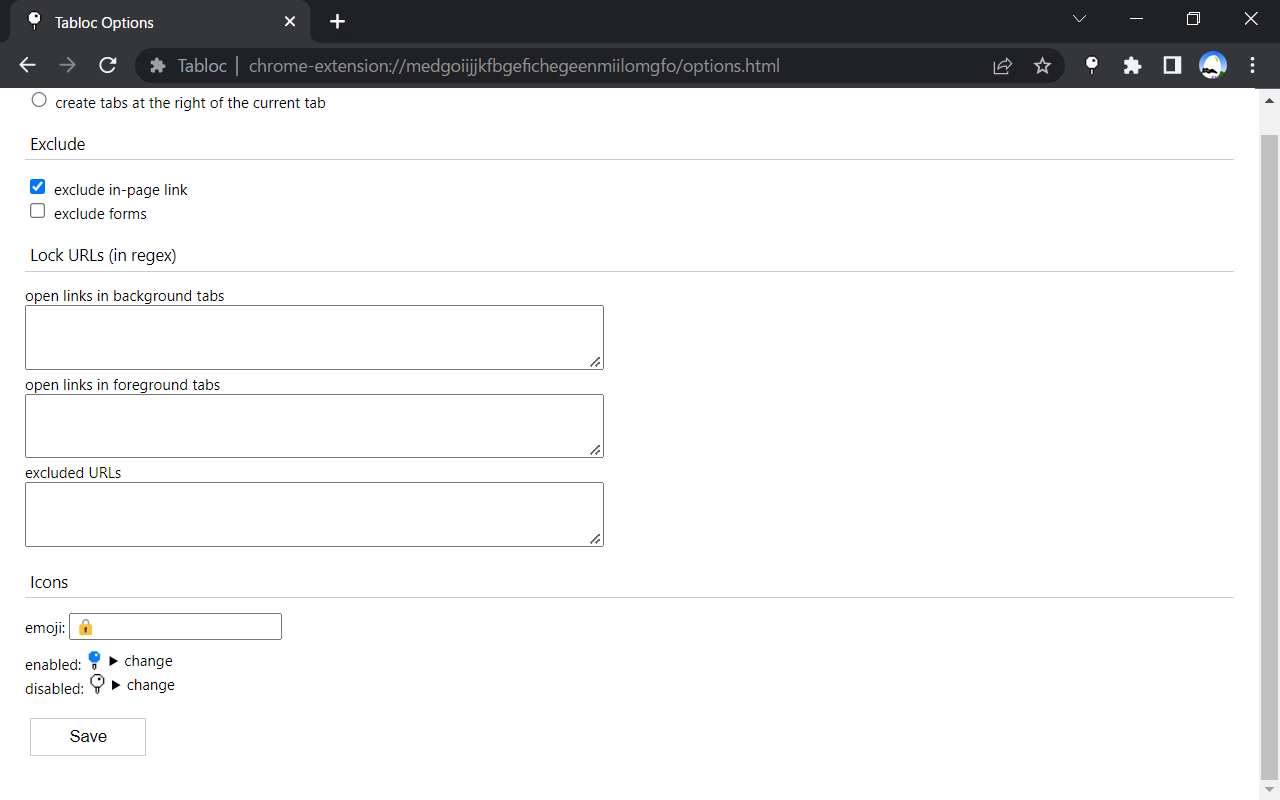This screenshot has width=1280, height=800.
Task: Select the address bar URL
Action: 514,66
